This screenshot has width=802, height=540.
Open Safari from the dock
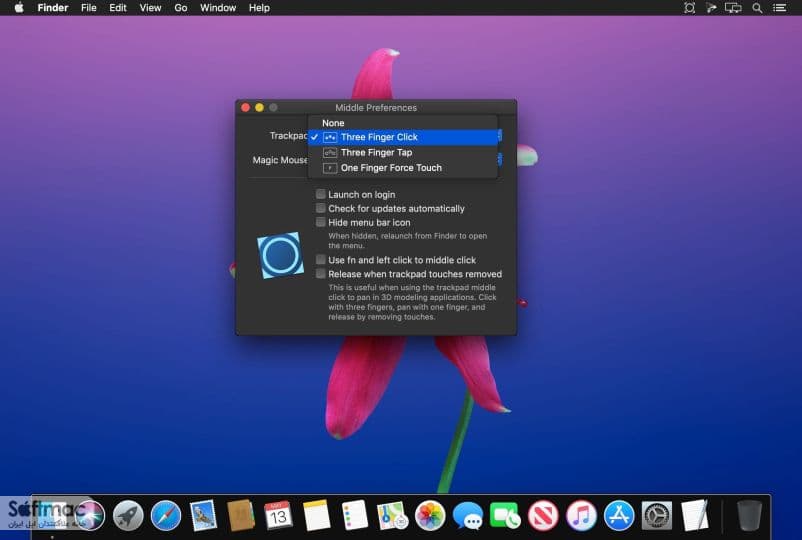166,515
